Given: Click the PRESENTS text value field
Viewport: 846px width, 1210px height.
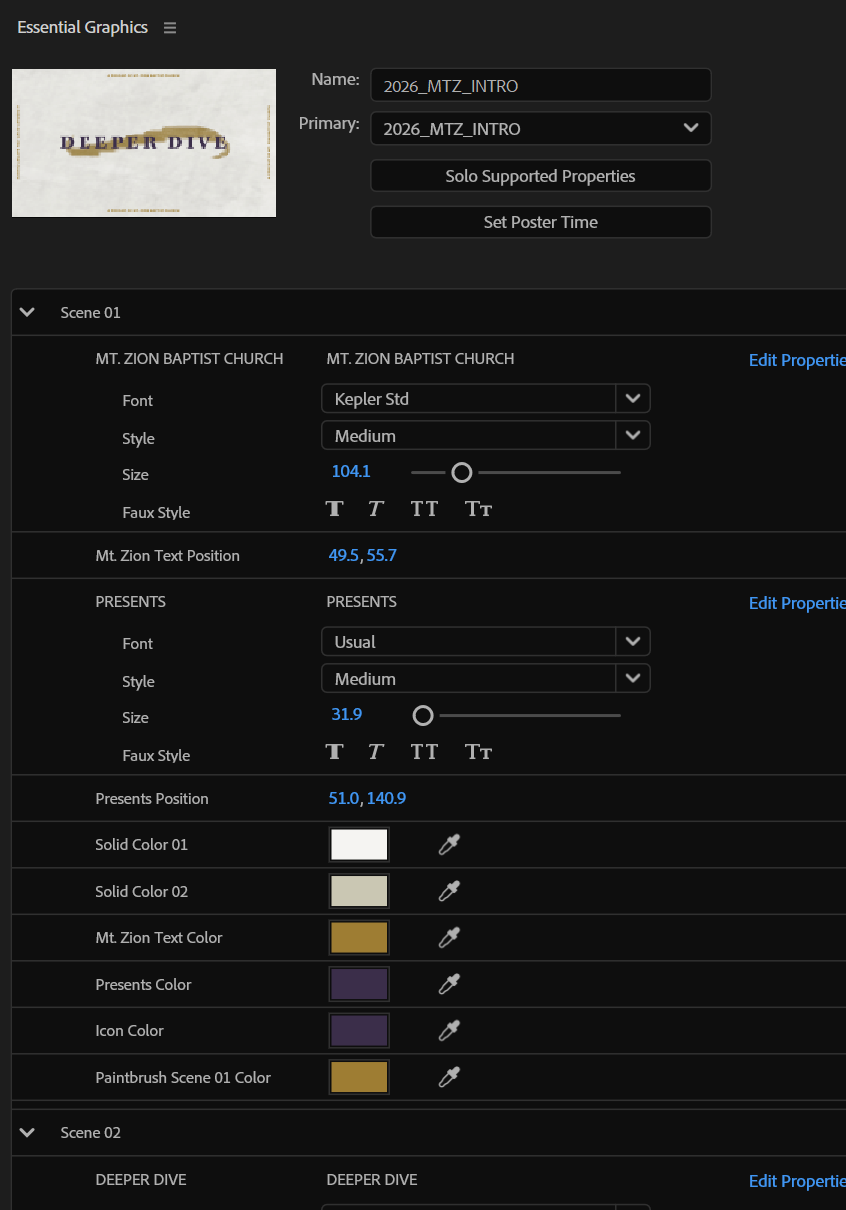Looking at the screenshot, I should [361, 601].
